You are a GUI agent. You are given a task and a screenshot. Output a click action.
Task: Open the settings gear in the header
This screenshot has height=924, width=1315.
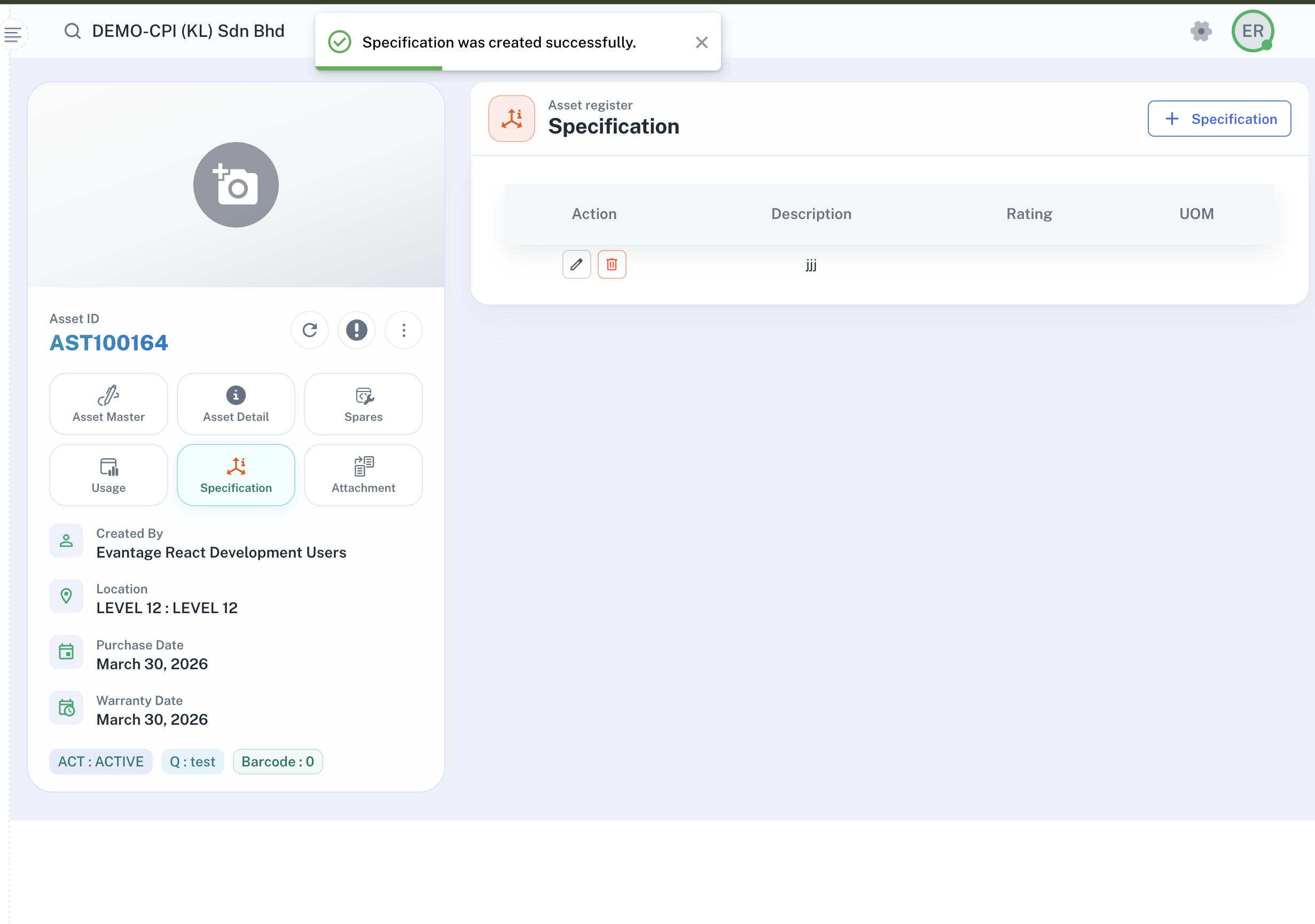click(1201, 31)
